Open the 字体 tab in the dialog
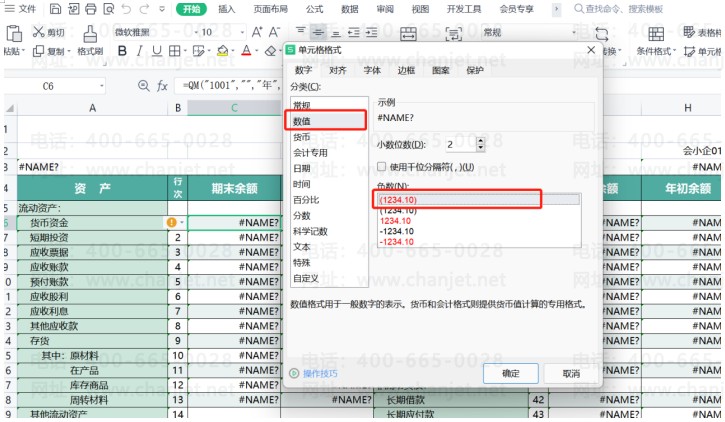Screen dimensions: 725x422 coord(372,70)
